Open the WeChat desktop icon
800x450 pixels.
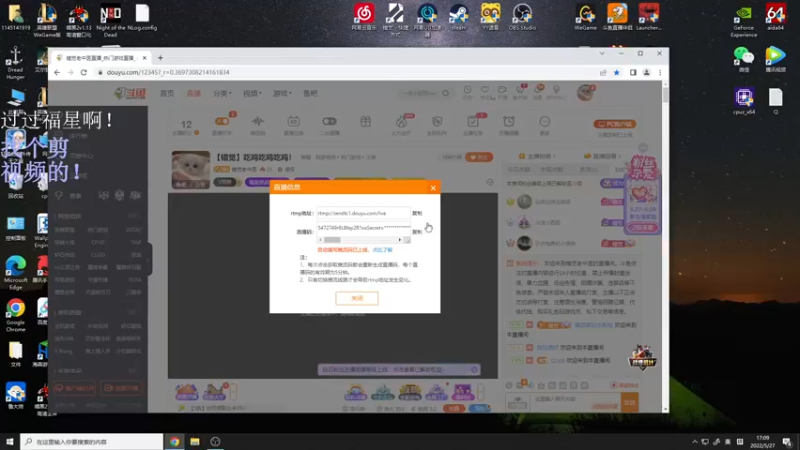click(744, 59)
